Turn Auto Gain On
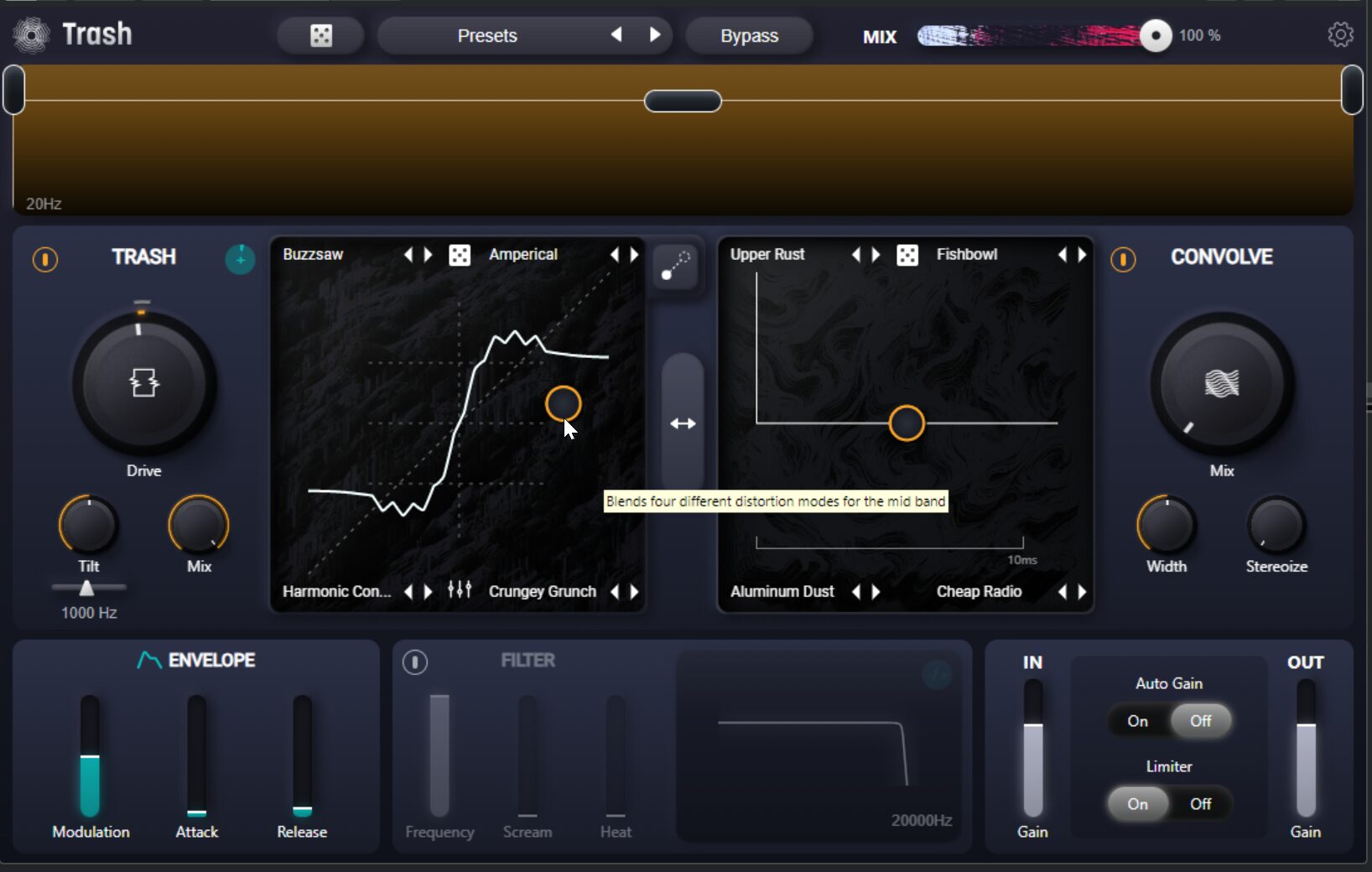Image resolution: width=1372 pixels, height=872 pixels. coord(1138,721)
